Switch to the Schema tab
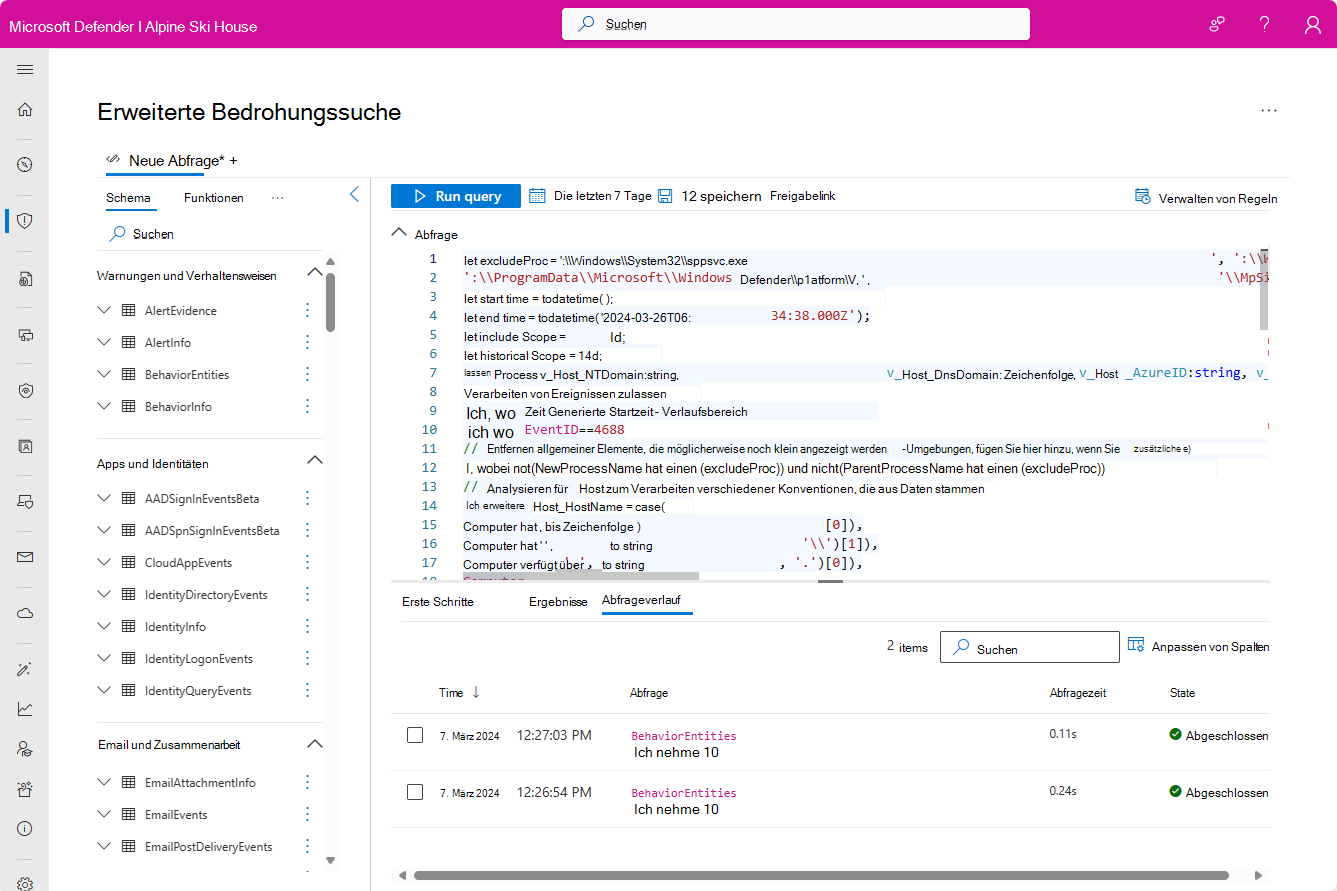1337x891 pixels. click(x=128, y=198)
